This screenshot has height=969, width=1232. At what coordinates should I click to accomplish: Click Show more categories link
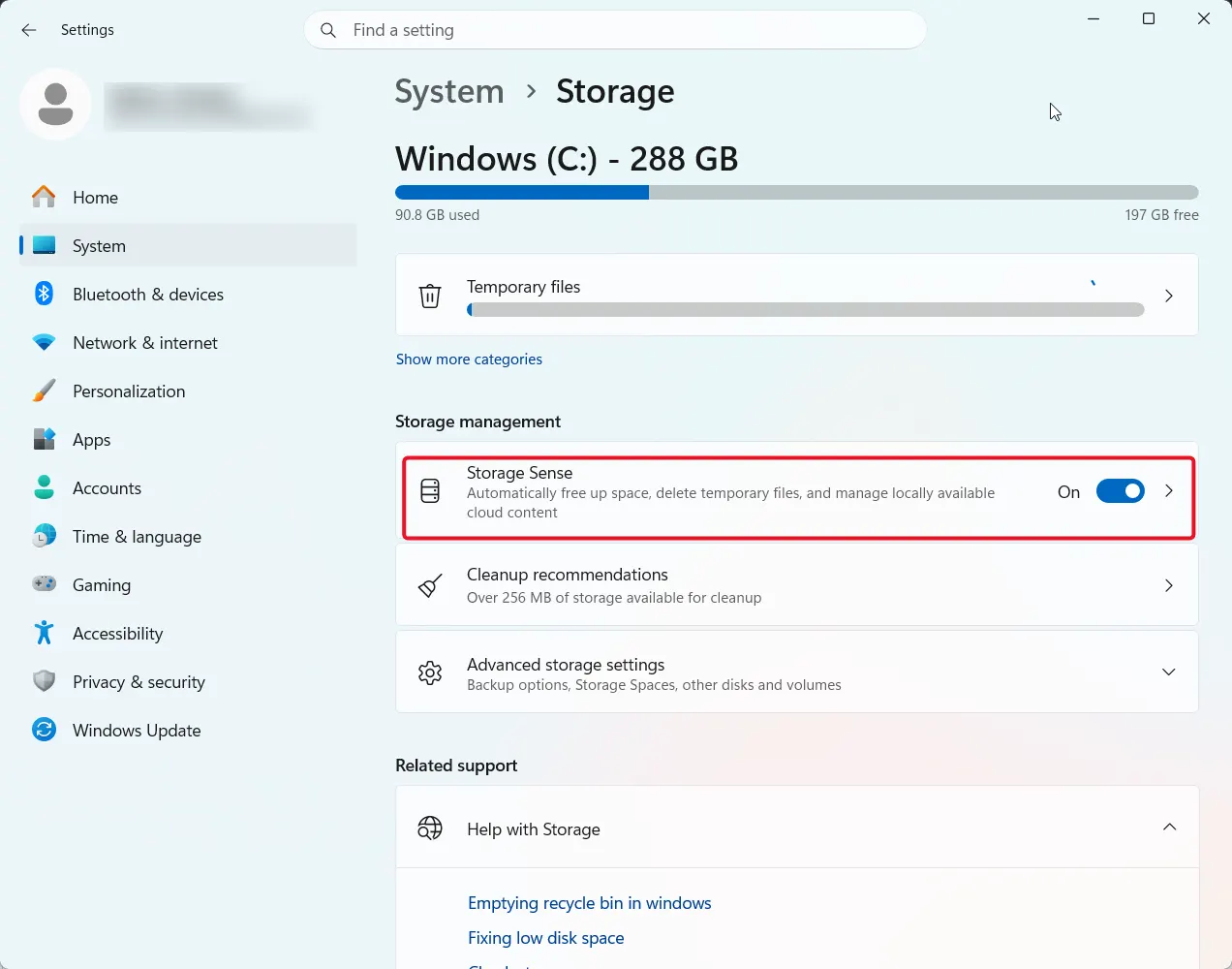469,359
